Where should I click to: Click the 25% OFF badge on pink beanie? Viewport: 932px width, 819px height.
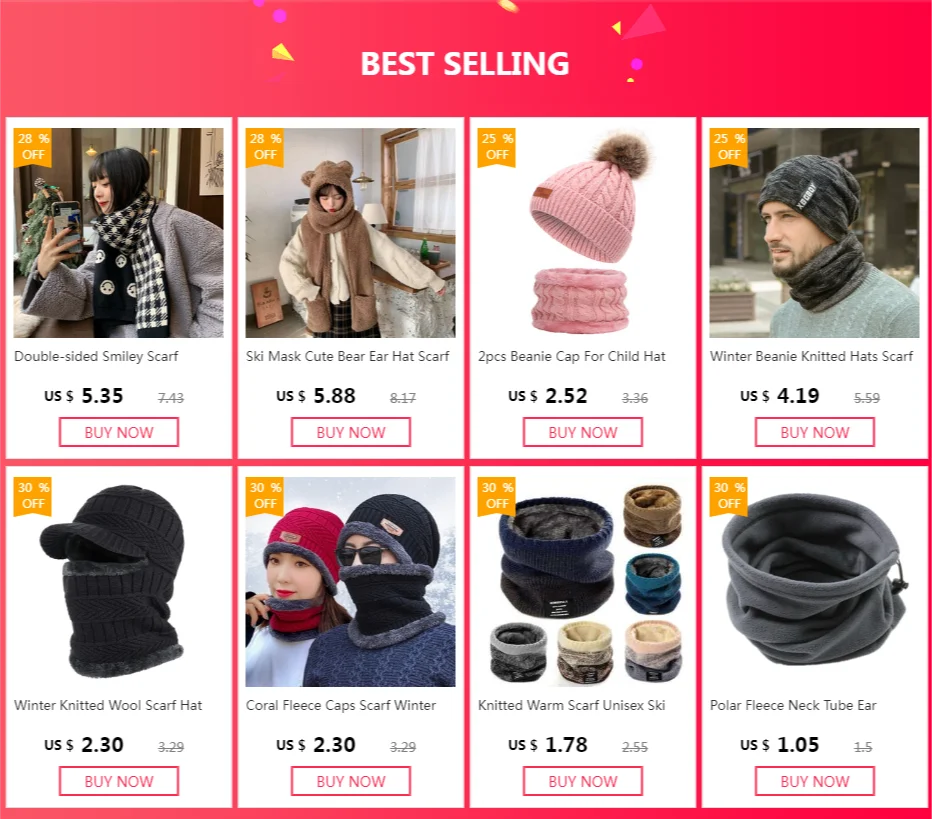[496, 147]
